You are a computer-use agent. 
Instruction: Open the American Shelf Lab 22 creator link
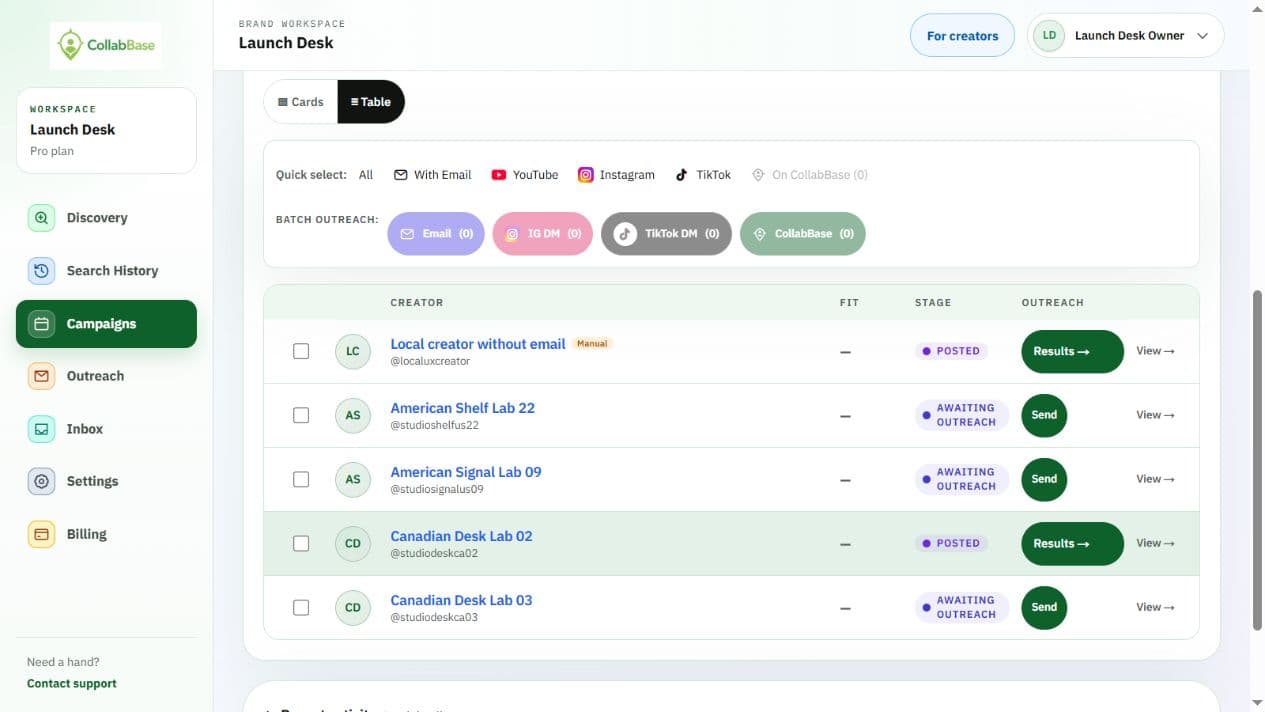pos(462,408)
